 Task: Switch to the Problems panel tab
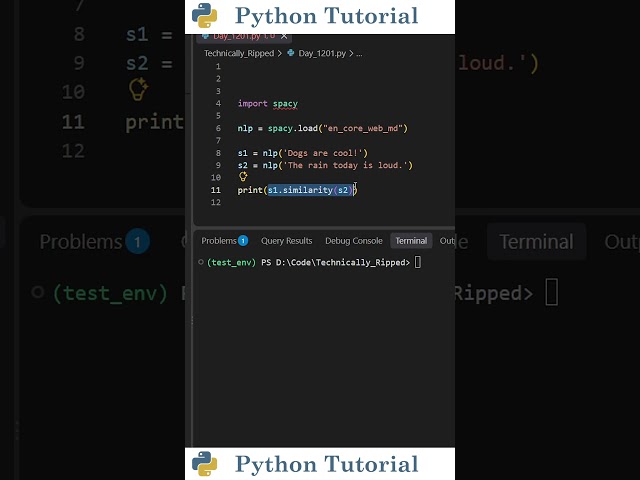coord(219,241)
